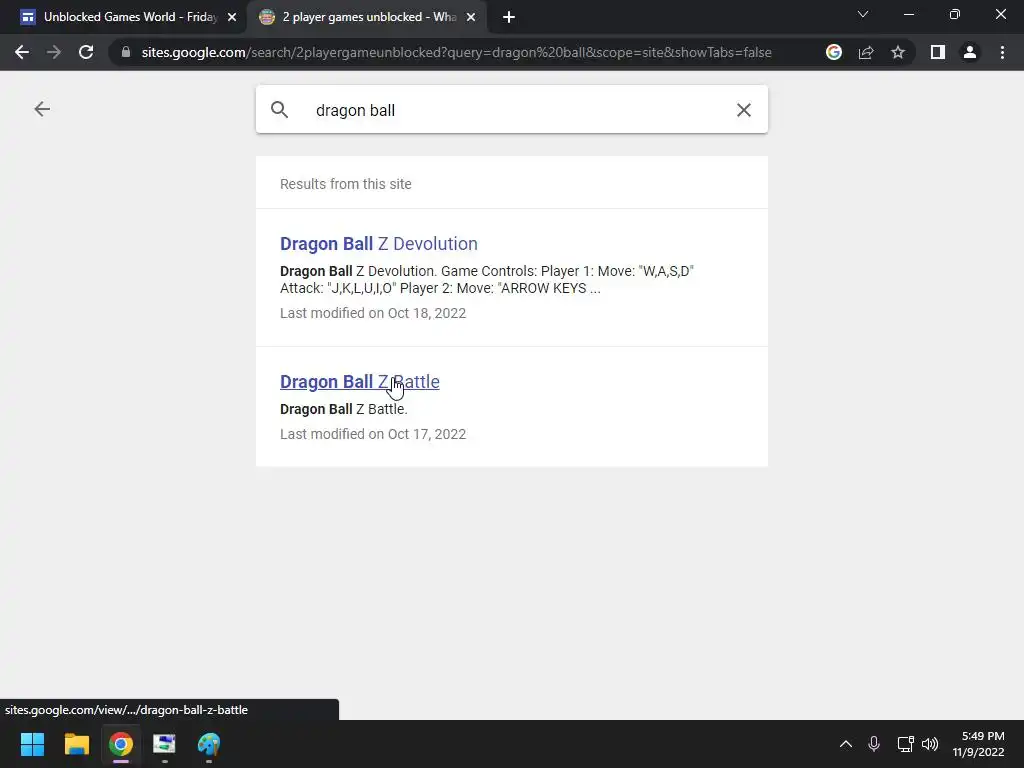This screenshot has height=768, width=1024.
Task: Open the Chrome profile menu
Action: tap(970, 52)
